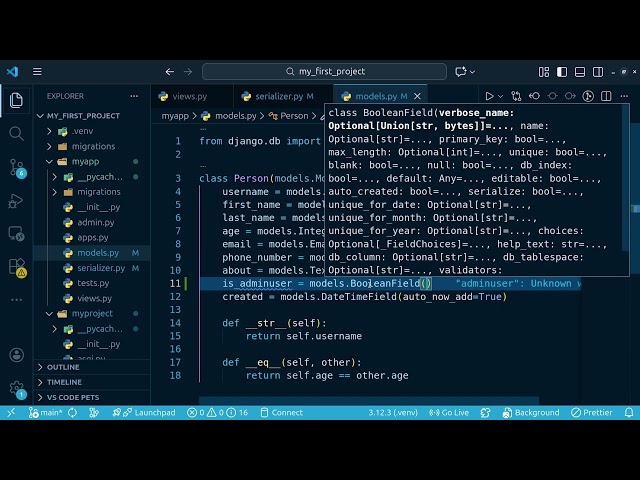Go back with the left arrow
Image resolution: width=640 pixels, height=480 pixels.
click(x=170, y=72)
